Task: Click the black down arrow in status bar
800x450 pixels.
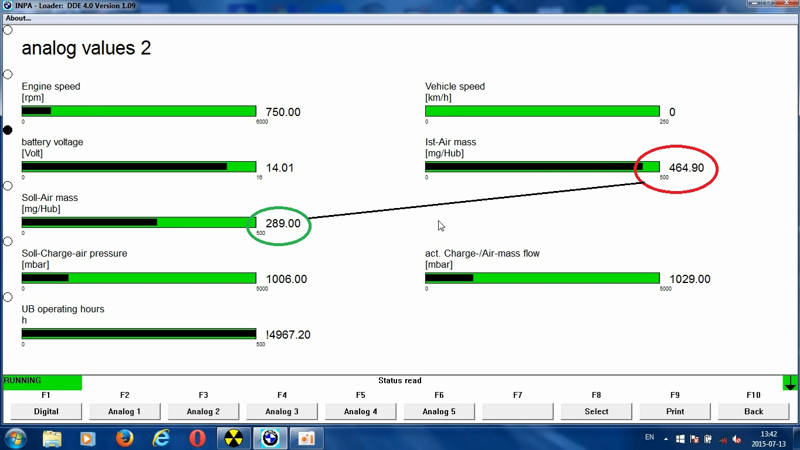Action: click(790, 382)
